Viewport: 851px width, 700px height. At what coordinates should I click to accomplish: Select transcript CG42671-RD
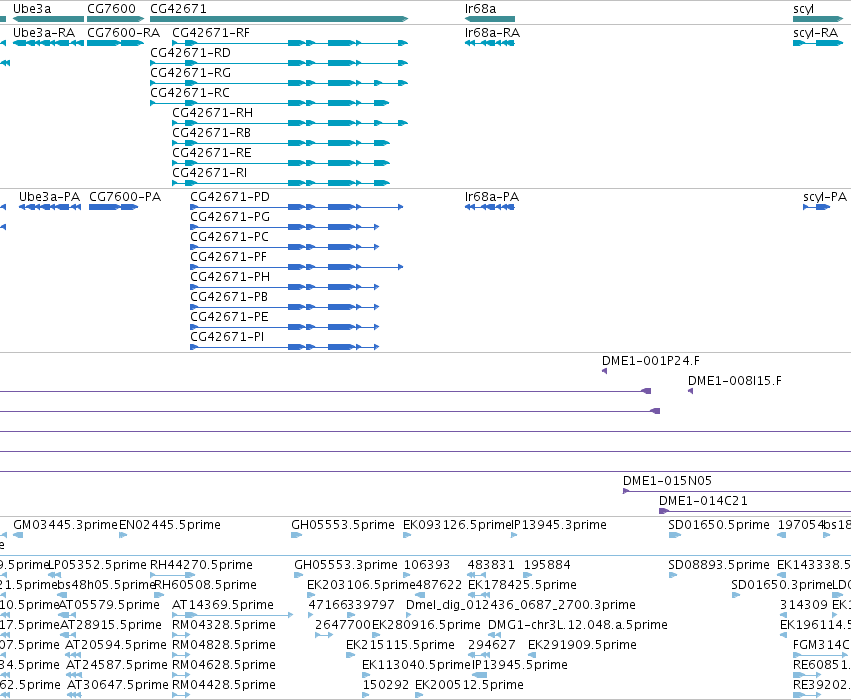(190, 53)
